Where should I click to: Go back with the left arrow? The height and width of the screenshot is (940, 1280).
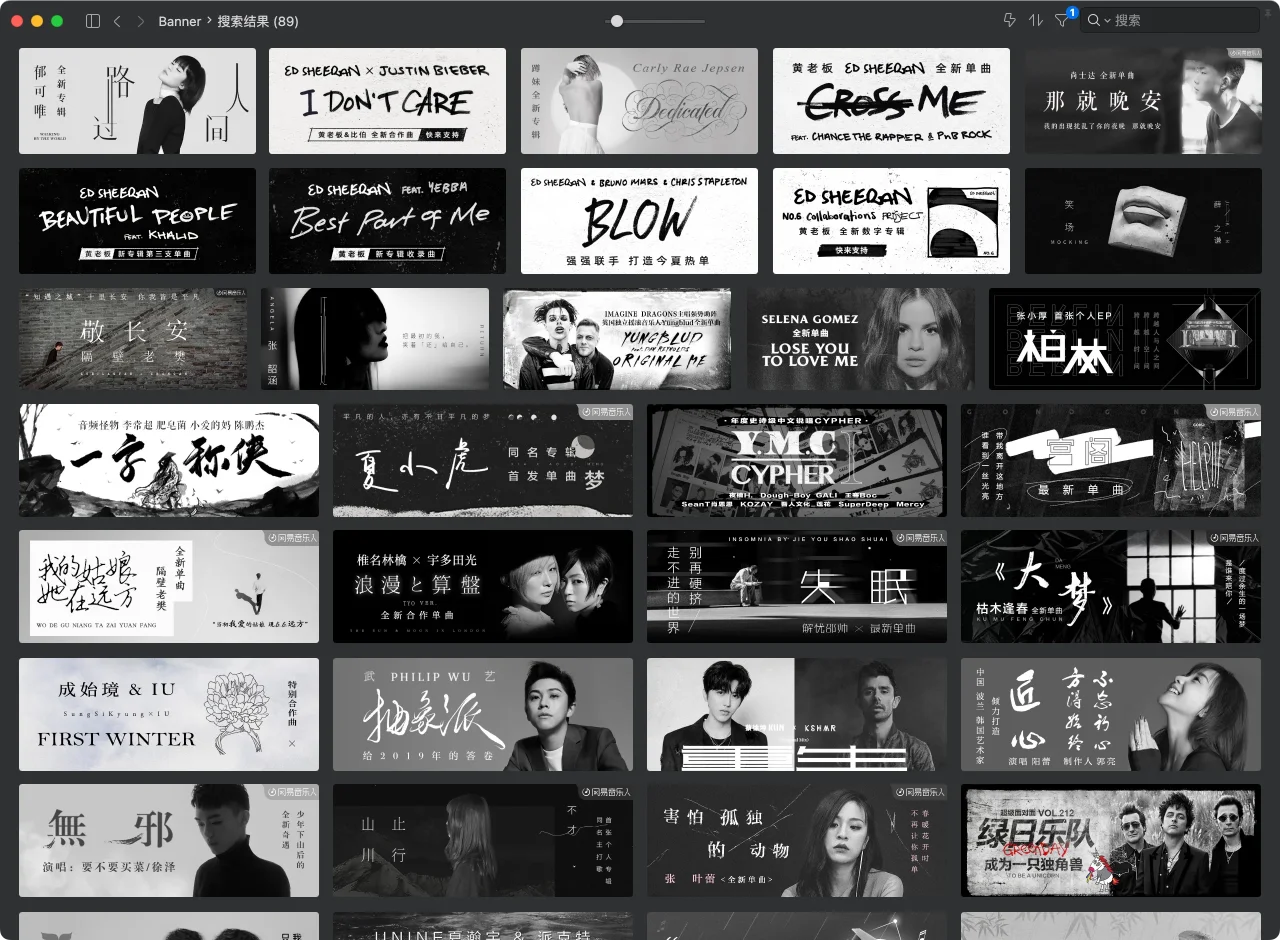click(117, 21)
